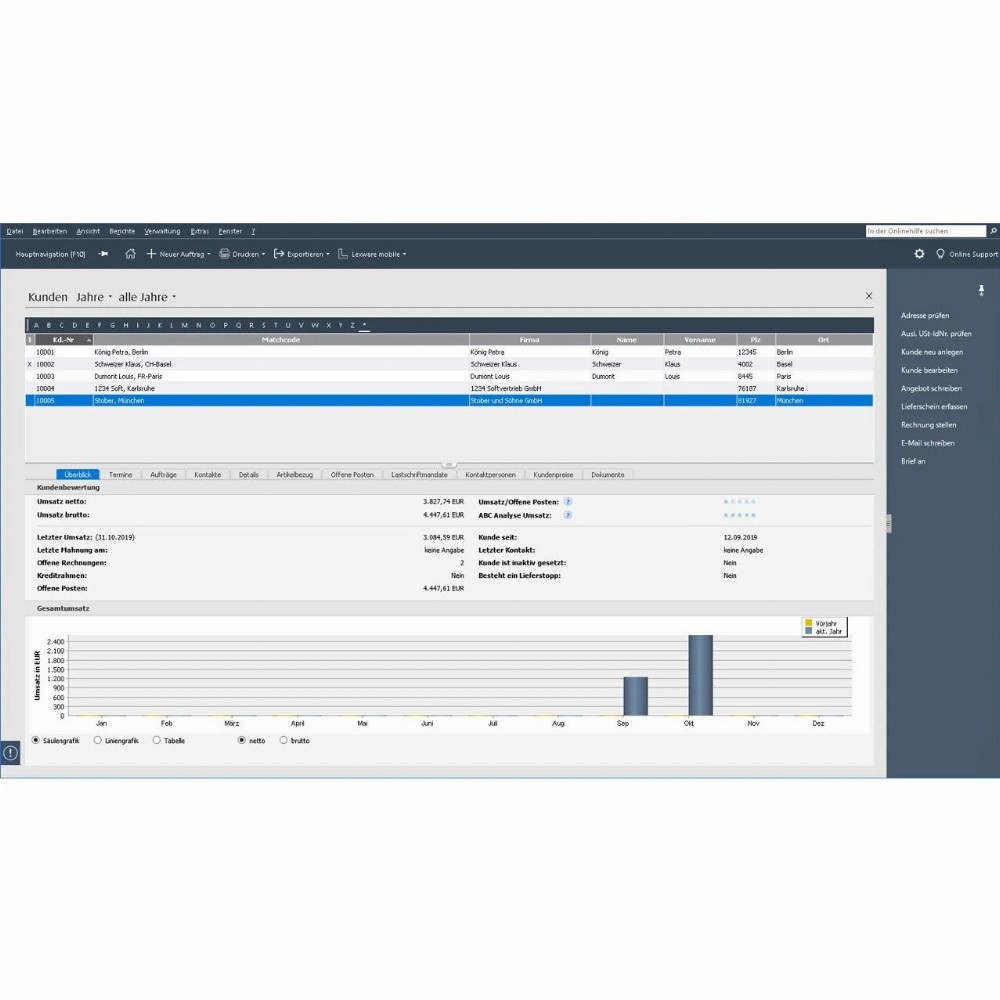Viewport: 1000px width, 1000px height.
Task: Filter customers by letter S
Action: click(x=263, y=325)
